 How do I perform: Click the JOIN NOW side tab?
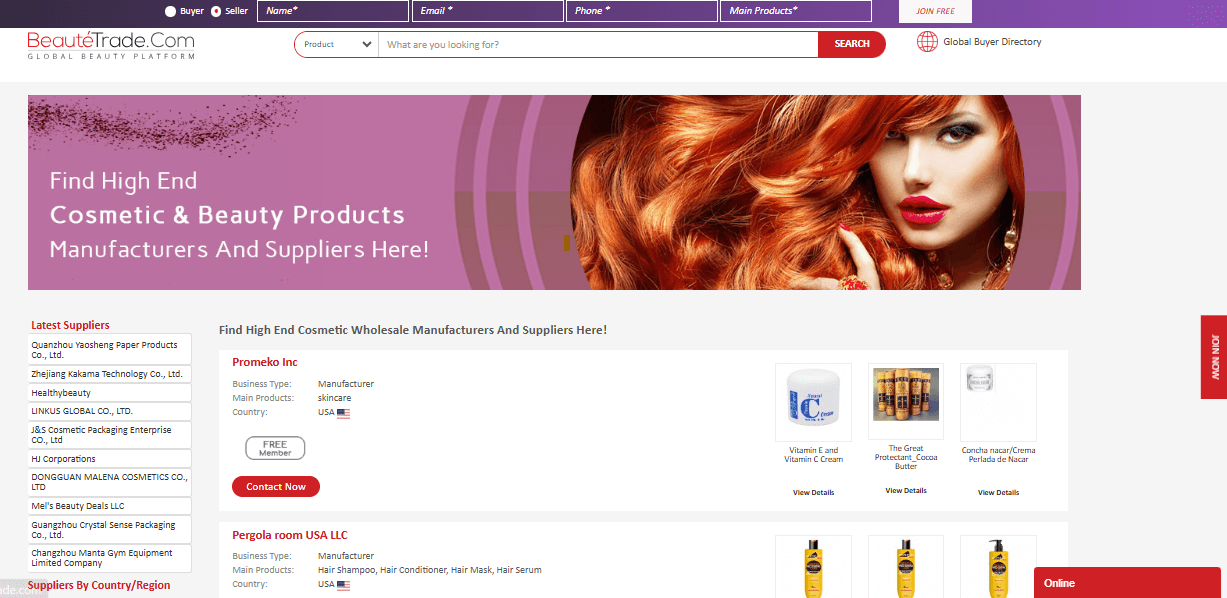click(1215, 357)
